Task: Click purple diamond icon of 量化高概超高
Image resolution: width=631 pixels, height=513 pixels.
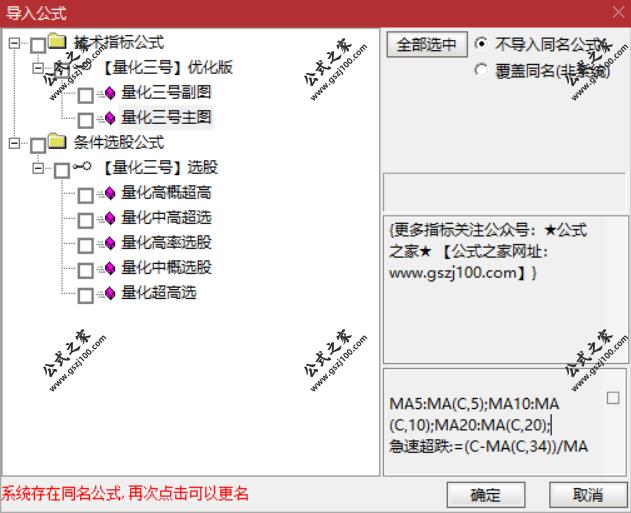Action: [x=110, y=193]
